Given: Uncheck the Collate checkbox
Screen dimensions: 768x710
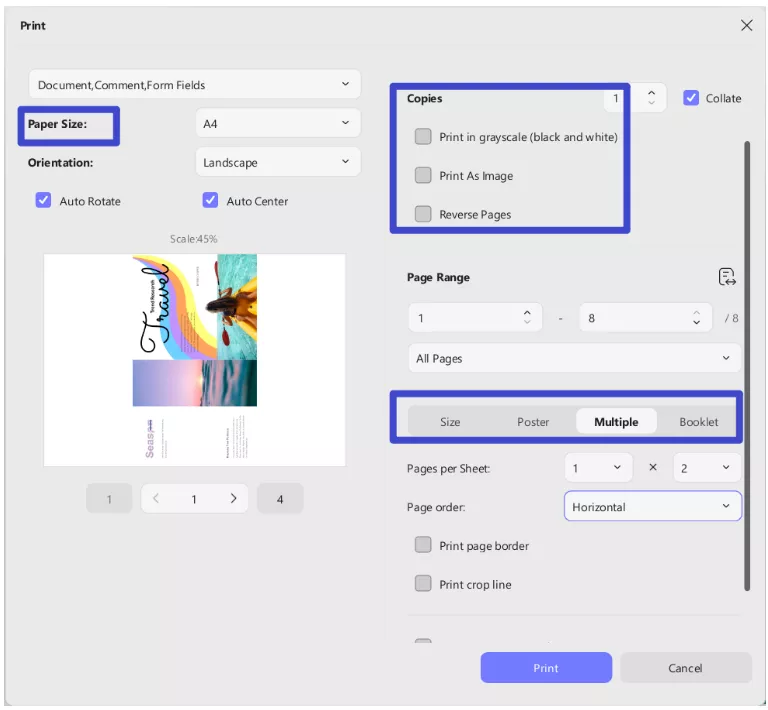Looking at the screenshot, I should click(x=691, y=98).
